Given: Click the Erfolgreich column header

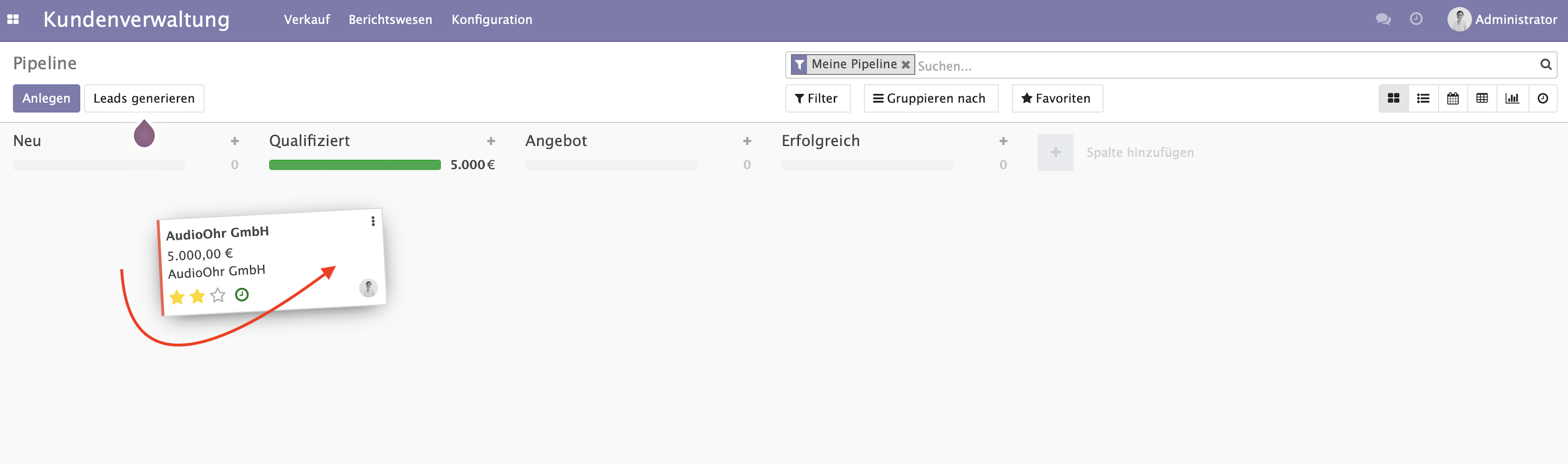Looking at the screenshot, I should (x=820, y=141).
